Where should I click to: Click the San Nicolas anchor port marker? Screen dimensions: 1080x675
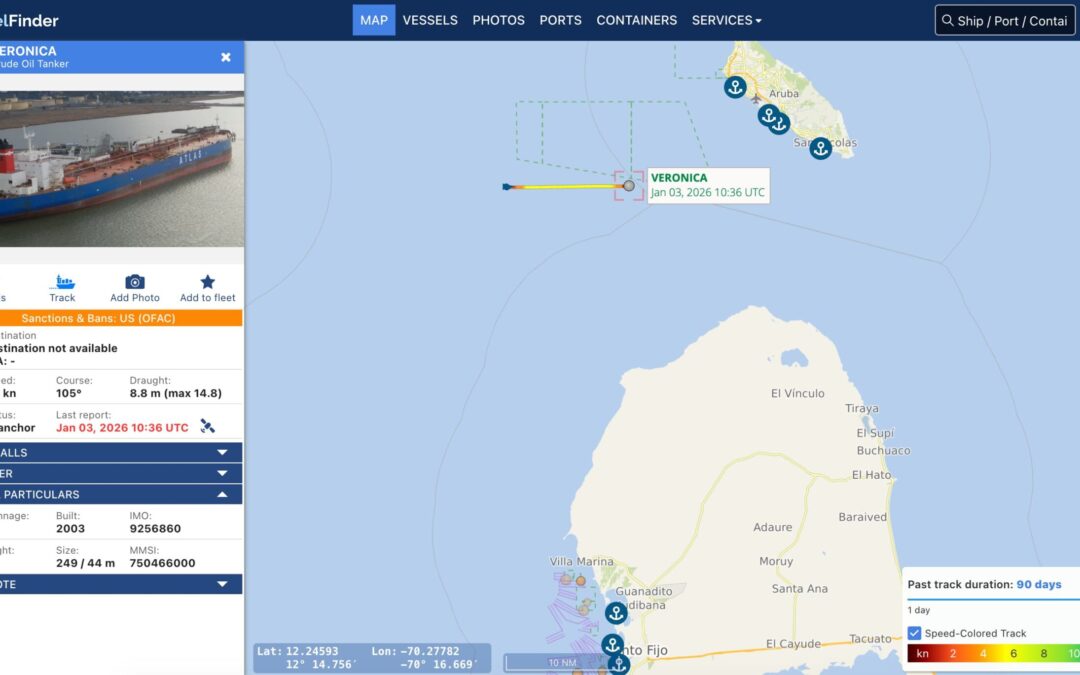[820, 149]
